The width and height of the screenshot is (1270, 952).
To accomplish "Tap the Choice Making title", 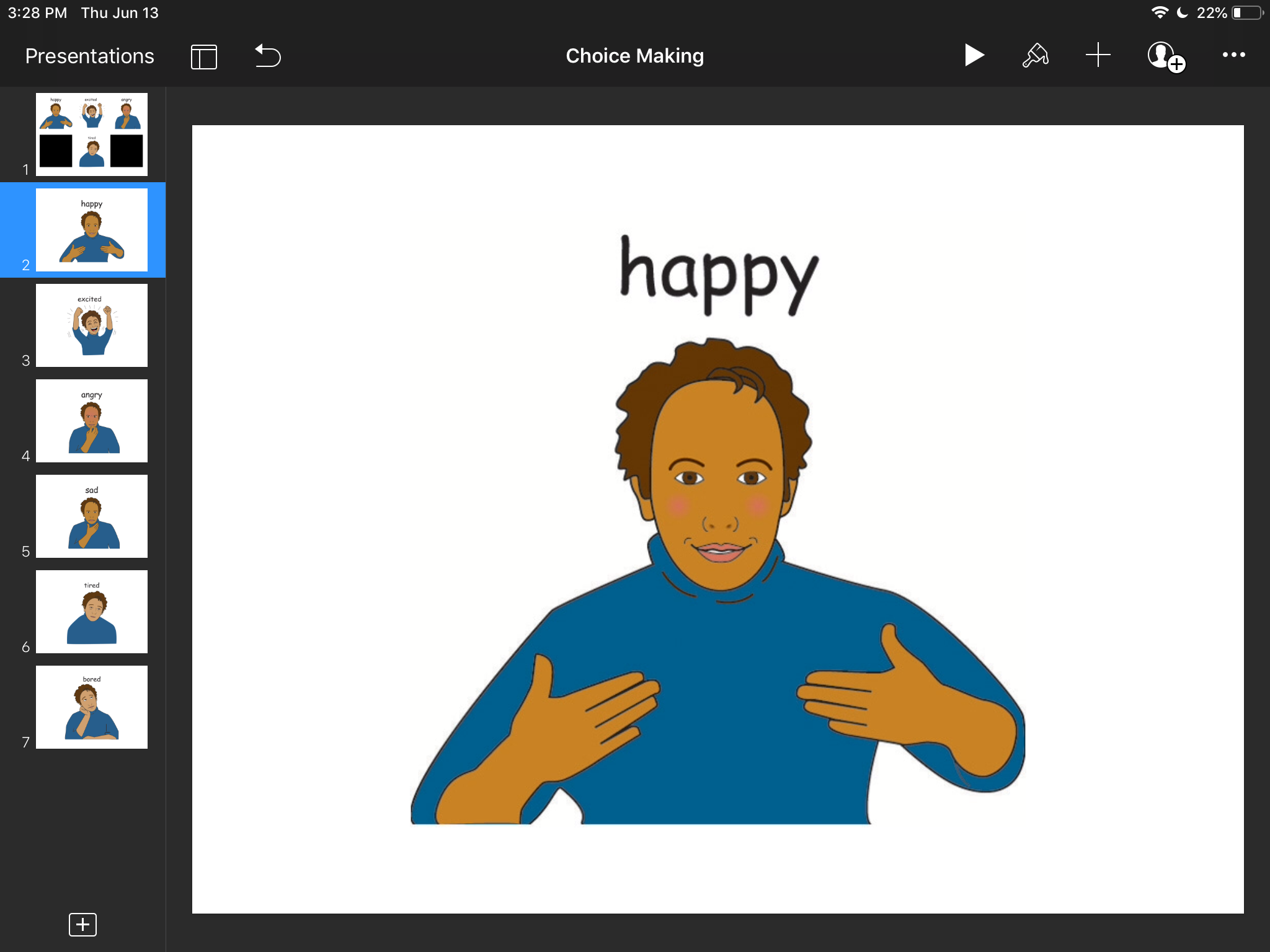I will click(x=634, y=56).
